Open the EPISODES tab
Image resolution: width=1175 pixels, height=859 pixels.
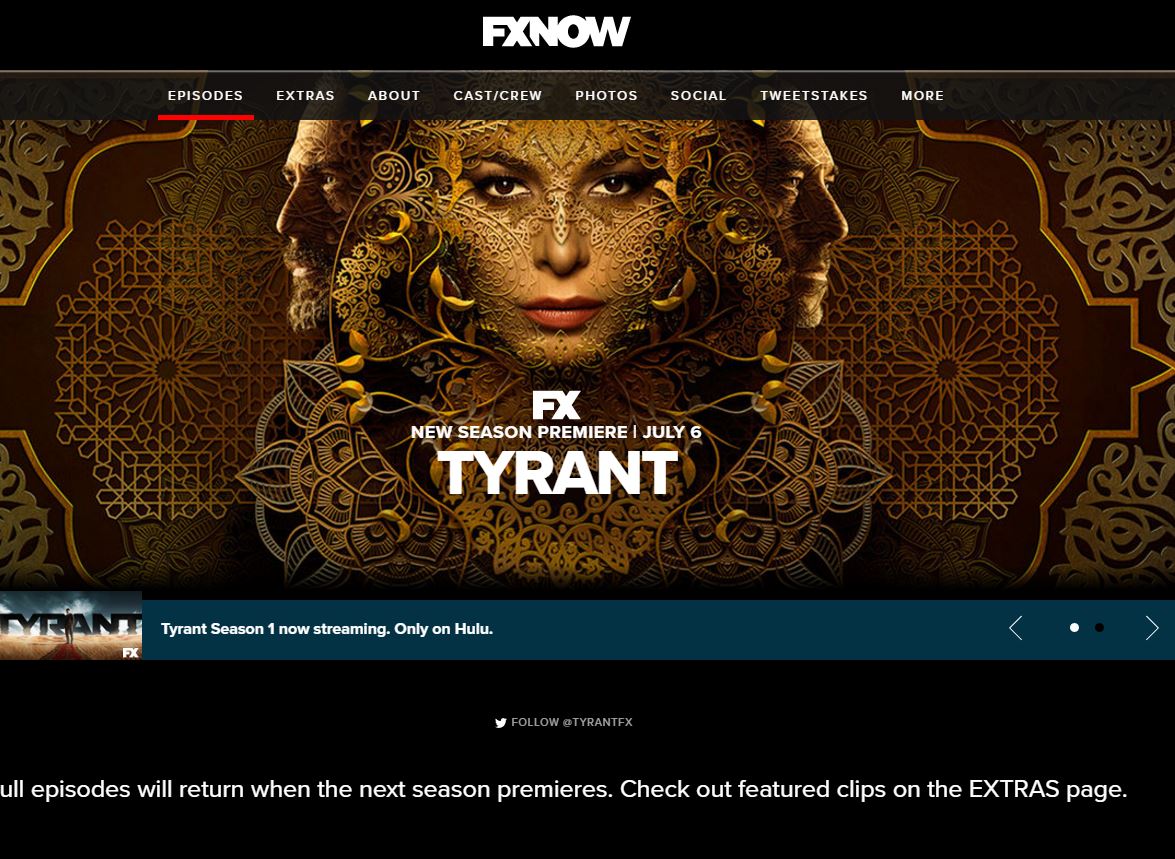point(205,96)
